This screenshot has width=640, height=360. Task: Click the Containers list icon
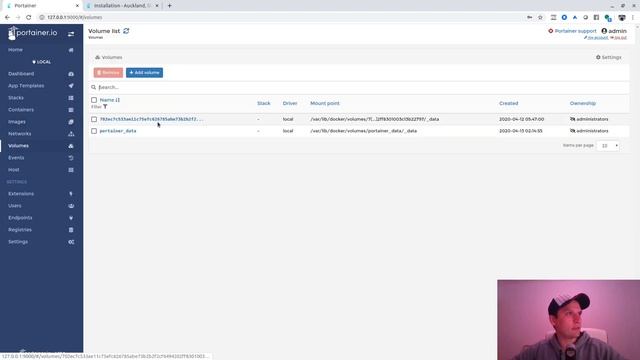point(71,110)
